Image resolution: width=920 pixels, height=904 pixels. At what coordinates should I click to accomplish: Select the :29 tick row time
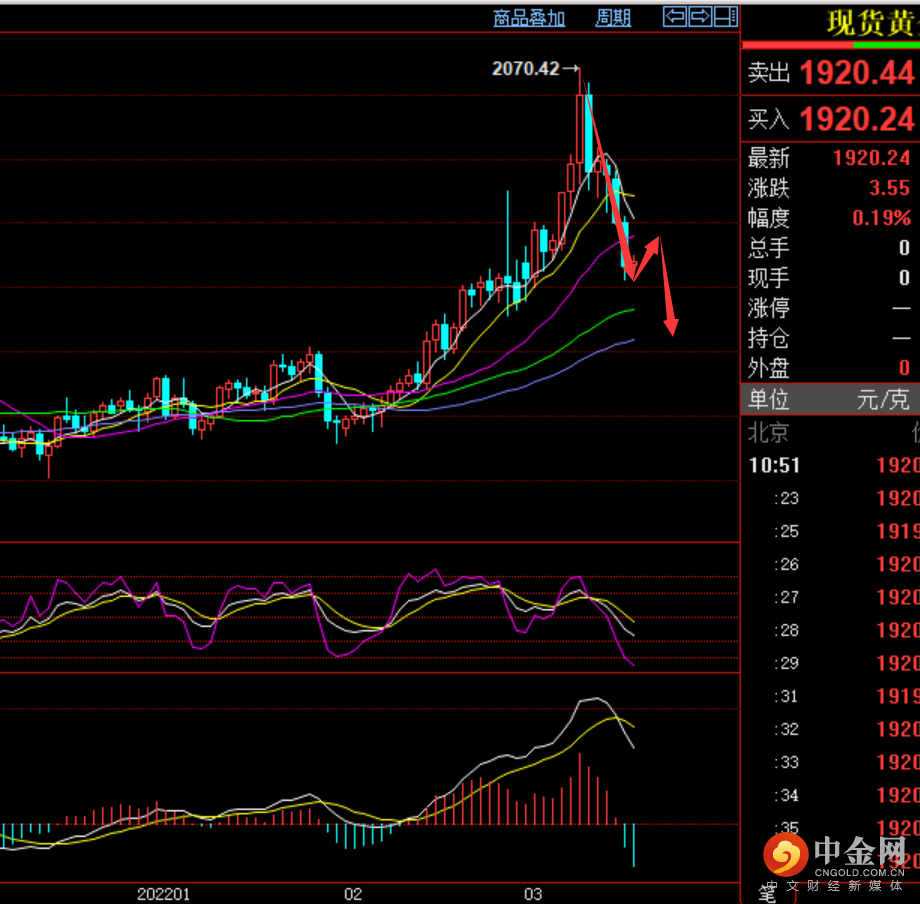click(786, 663)
